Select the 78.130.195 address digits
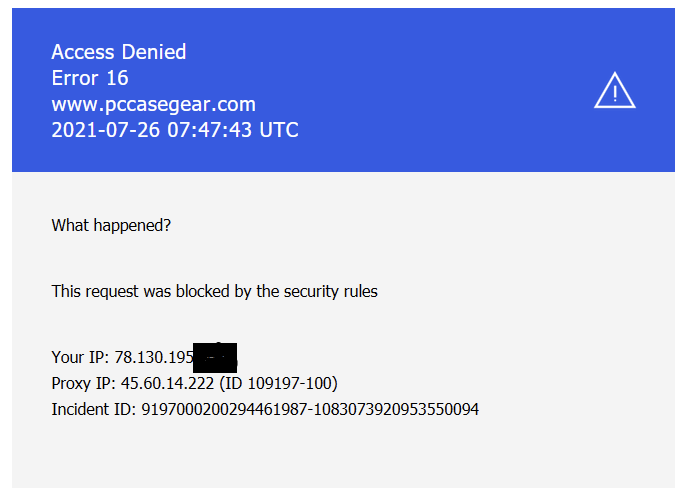The height and width of the screenshot is (500, 685). pyautogui.click(x=153, y=357)
